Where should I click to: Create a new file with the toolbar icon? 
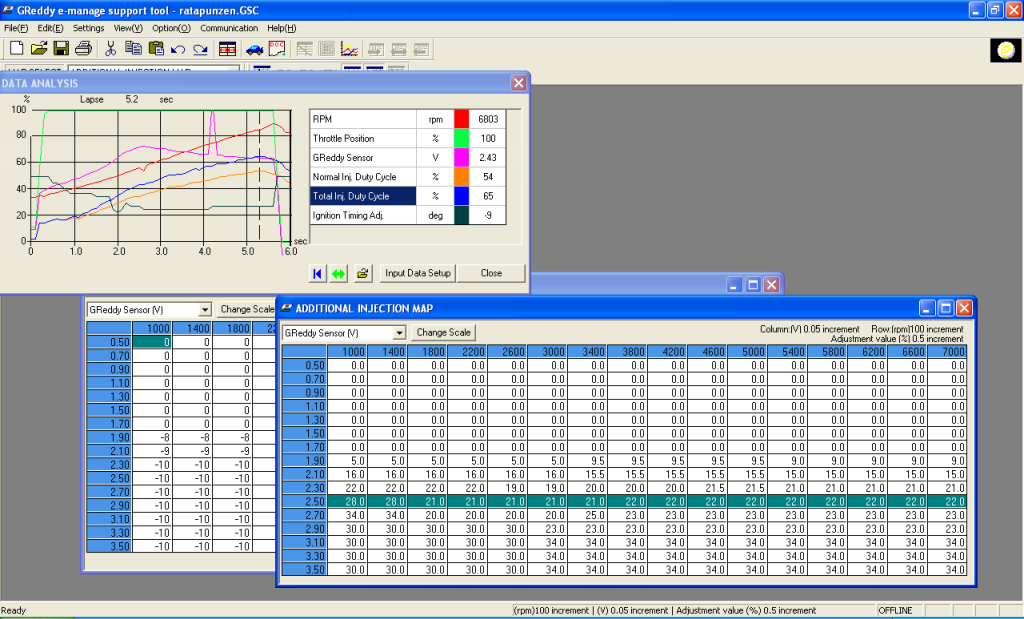16,48
